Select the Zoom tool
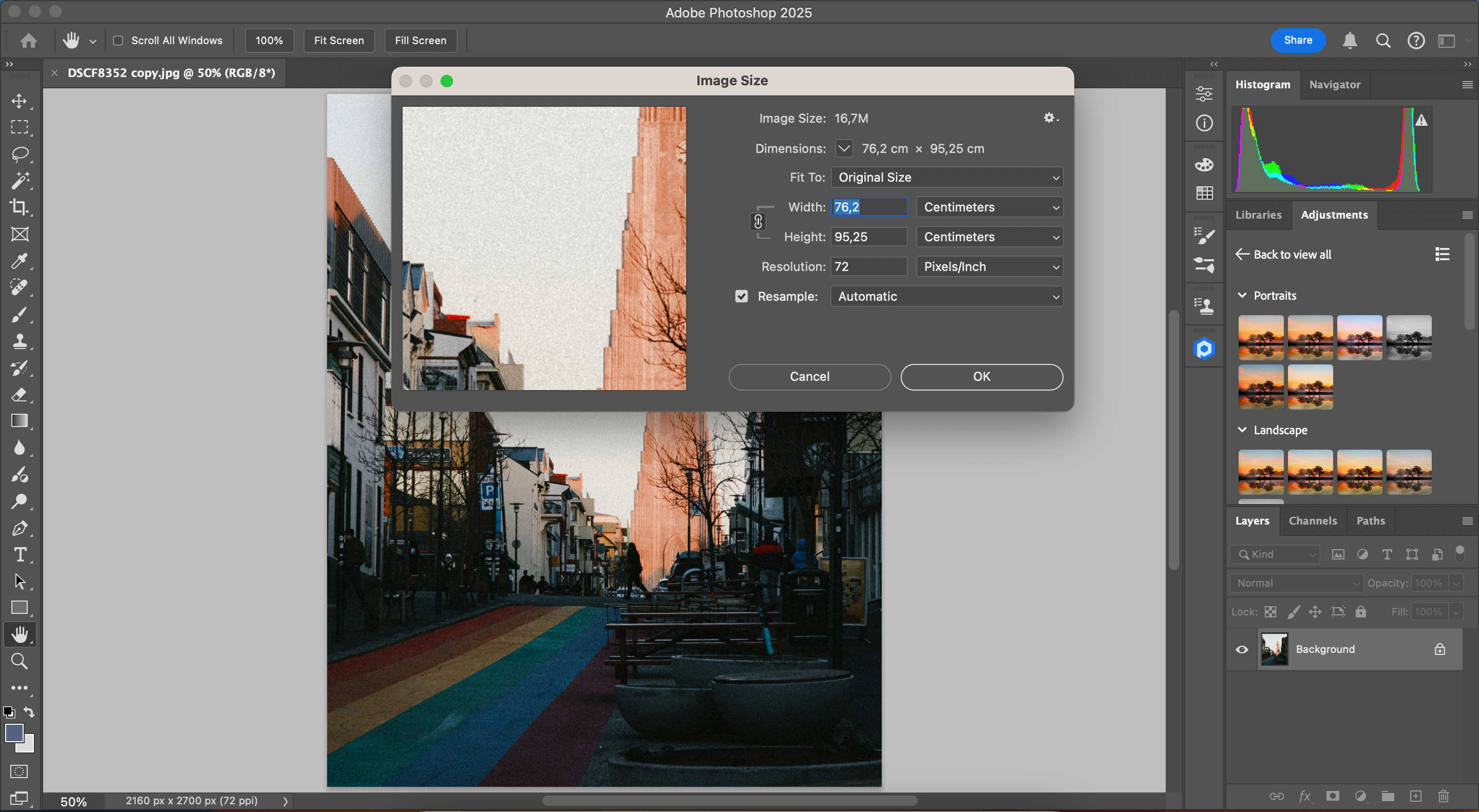Screen dimensions: 1479x812 point(19,661)
